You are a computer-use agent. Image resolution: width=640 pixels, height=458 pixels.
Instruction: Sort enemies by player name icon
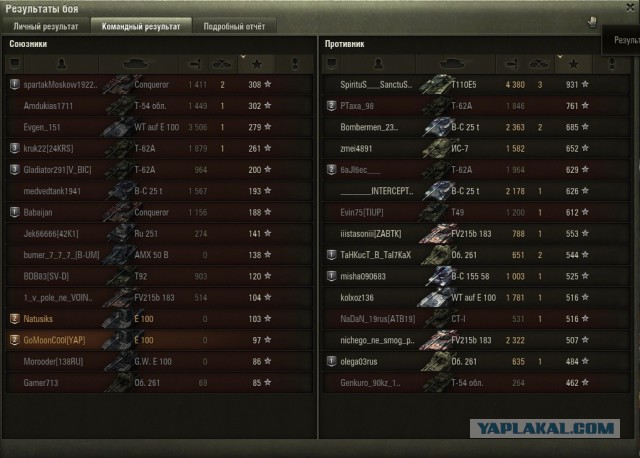click(x=378, y=64)
